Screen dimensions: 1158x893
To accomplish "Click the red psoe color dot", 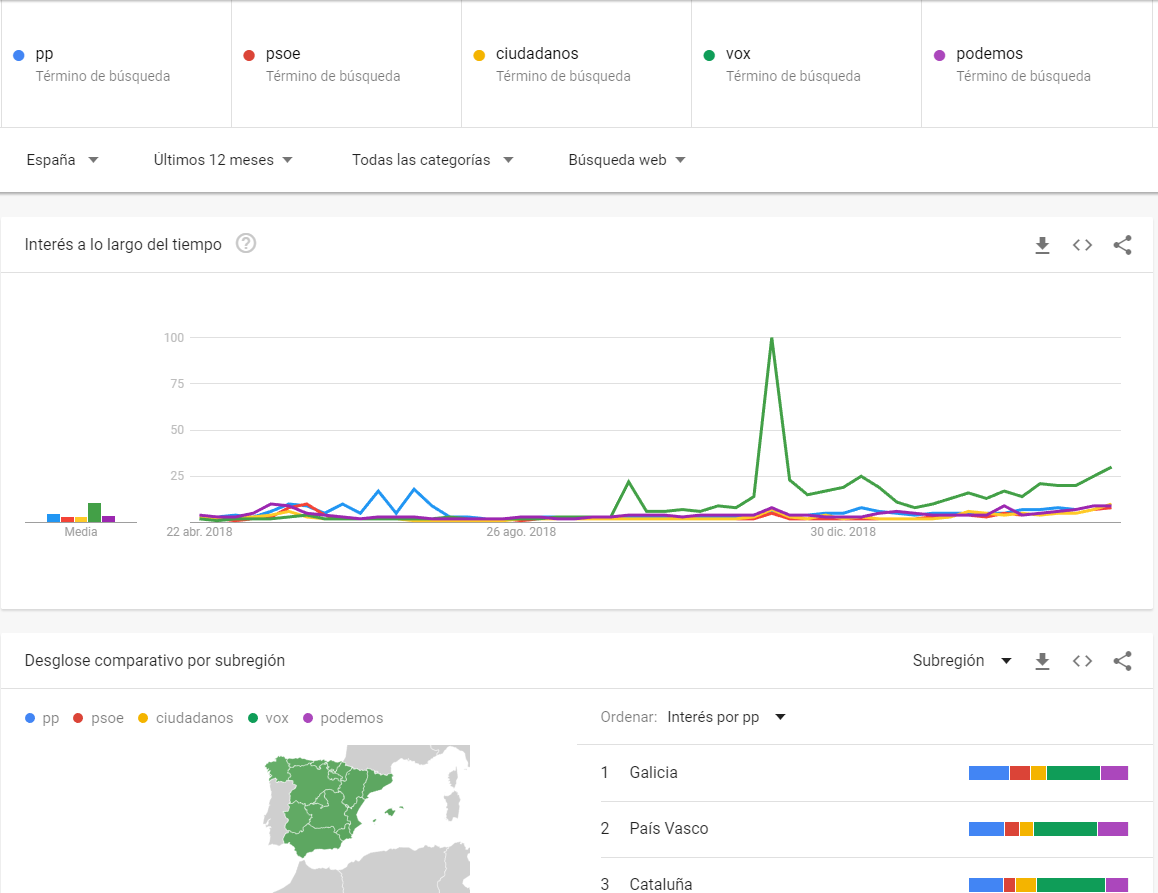I will pyautogui.click(x=250, y=54).
